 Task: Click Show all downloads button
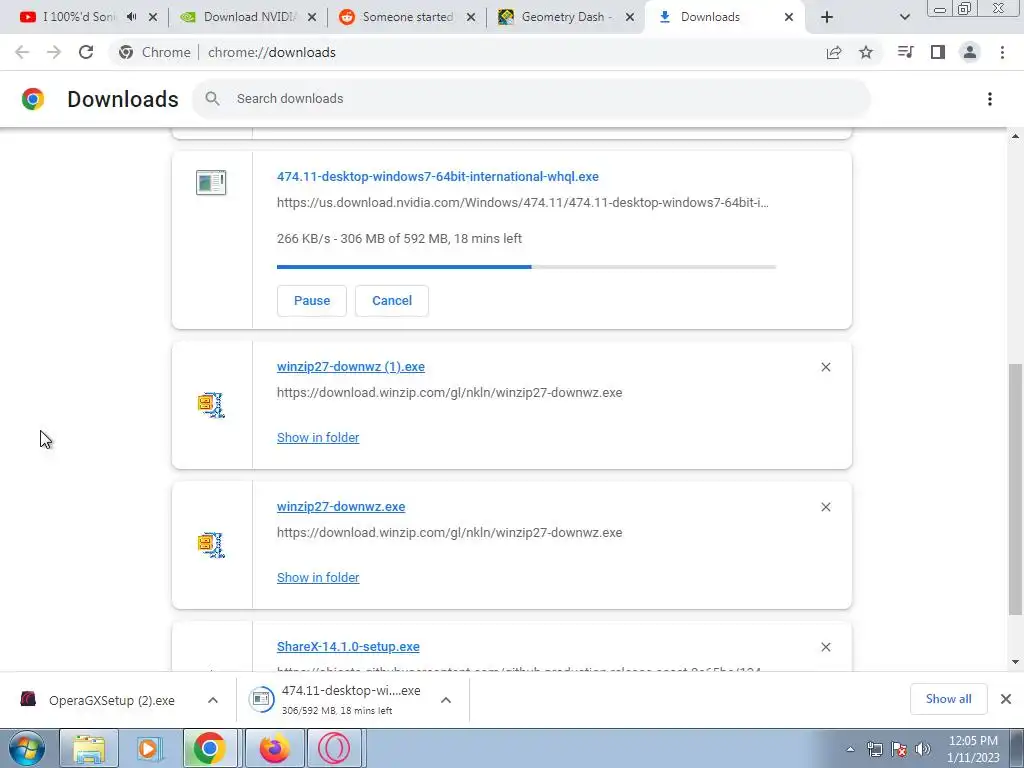click(x=948, y=699)
